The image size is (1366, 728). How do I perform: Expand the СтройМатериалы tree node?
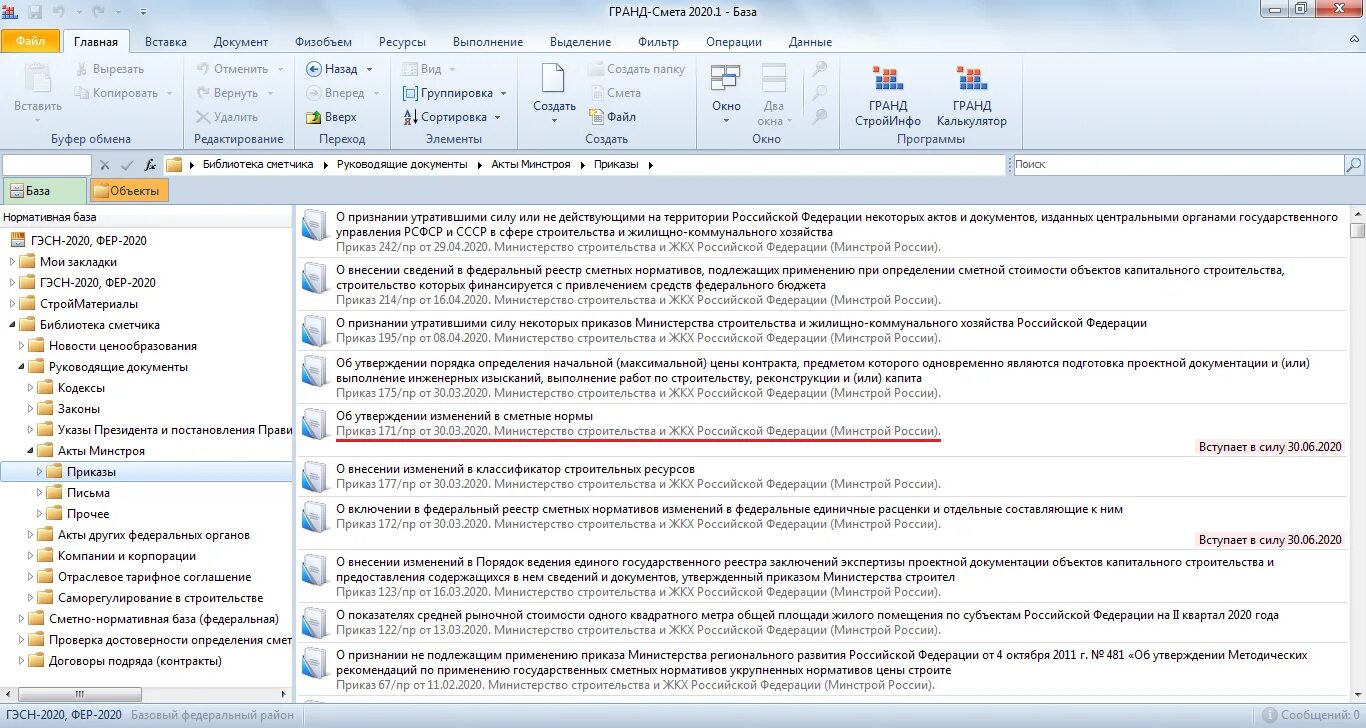(x=13, y=304)
